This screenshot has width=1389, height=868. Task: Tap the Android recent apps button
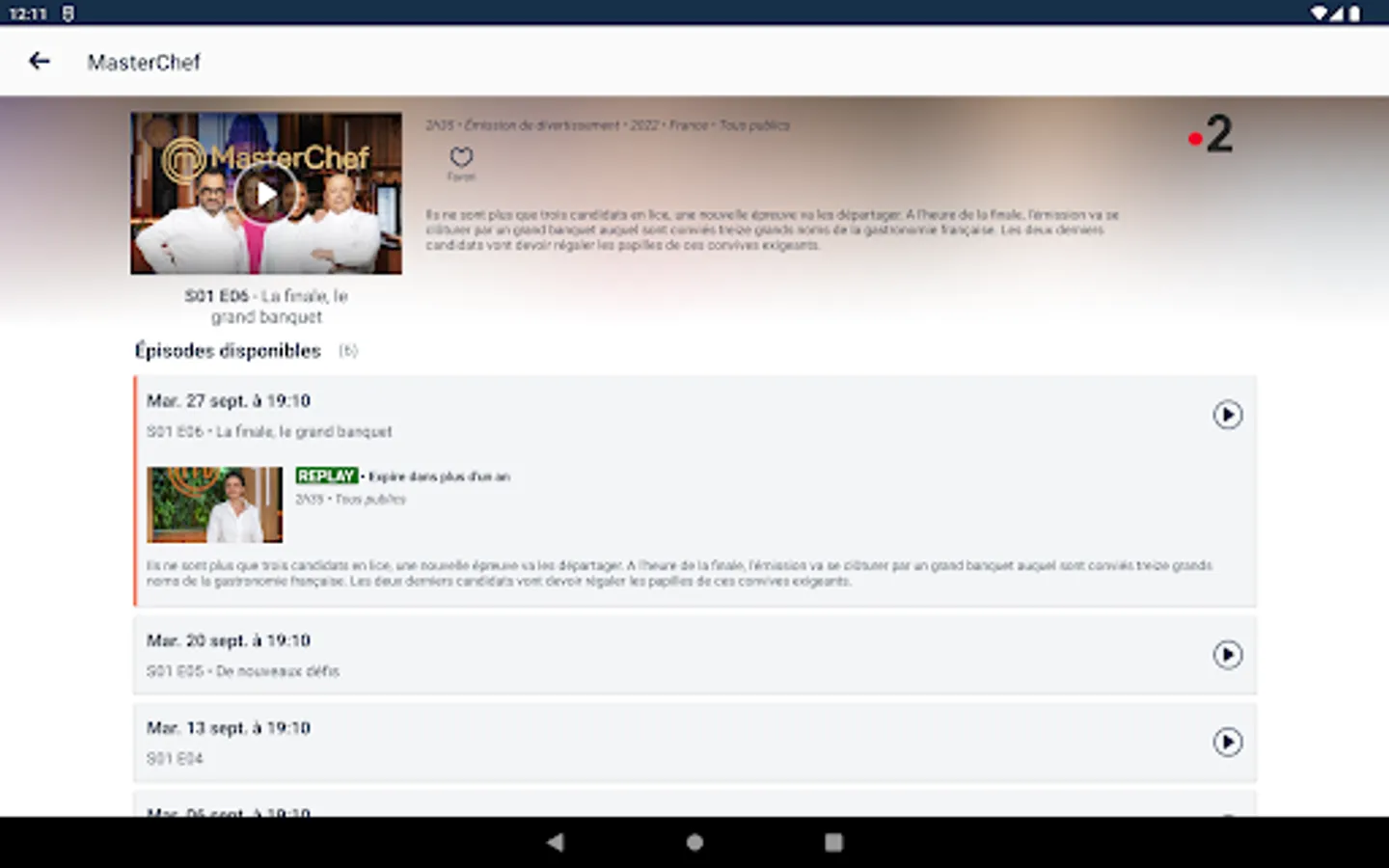[833, 842]
